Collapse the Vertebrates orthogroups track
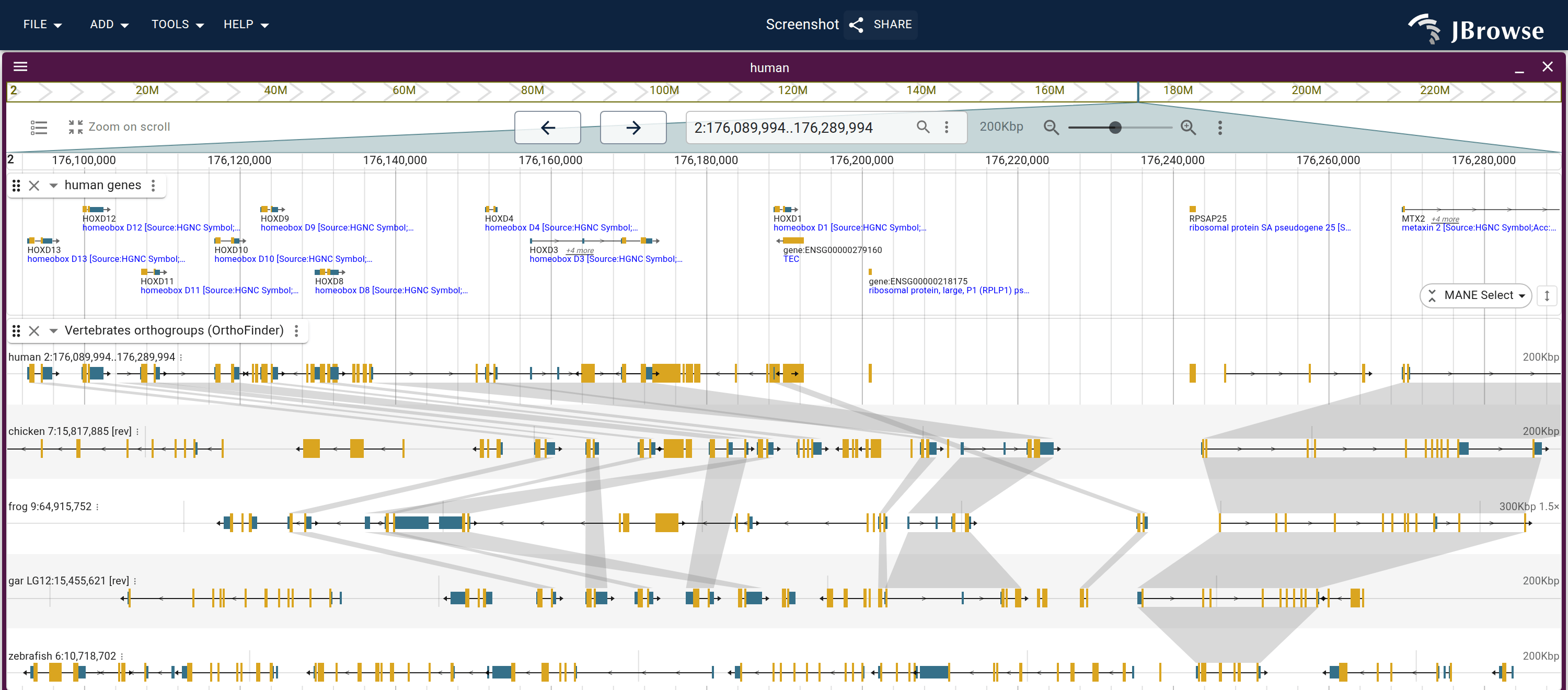 [x=53, y=331]
